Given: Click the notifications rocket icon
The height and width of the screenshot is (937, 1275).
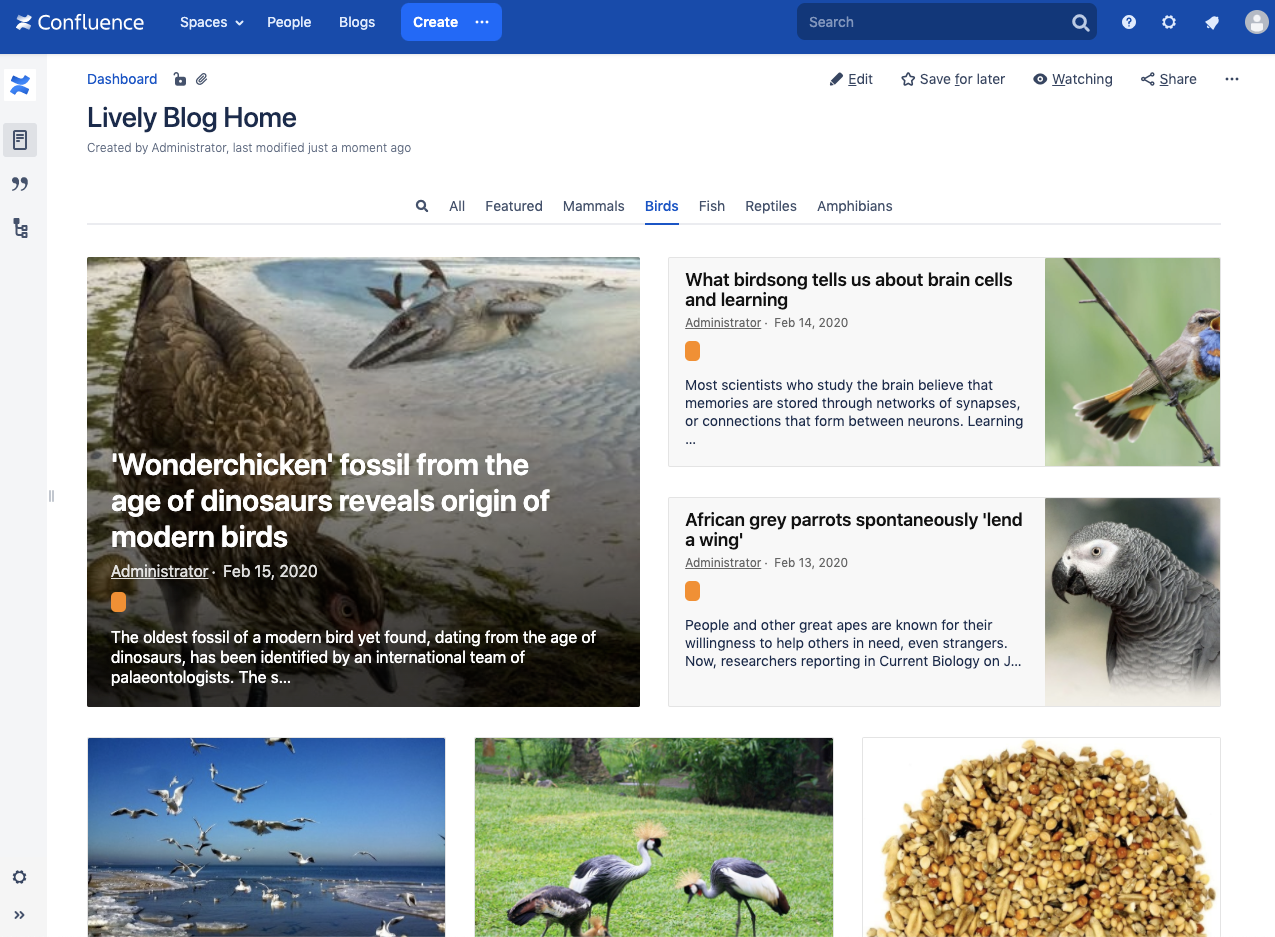Looking at the screenshot, I should tap(1212, 22).
